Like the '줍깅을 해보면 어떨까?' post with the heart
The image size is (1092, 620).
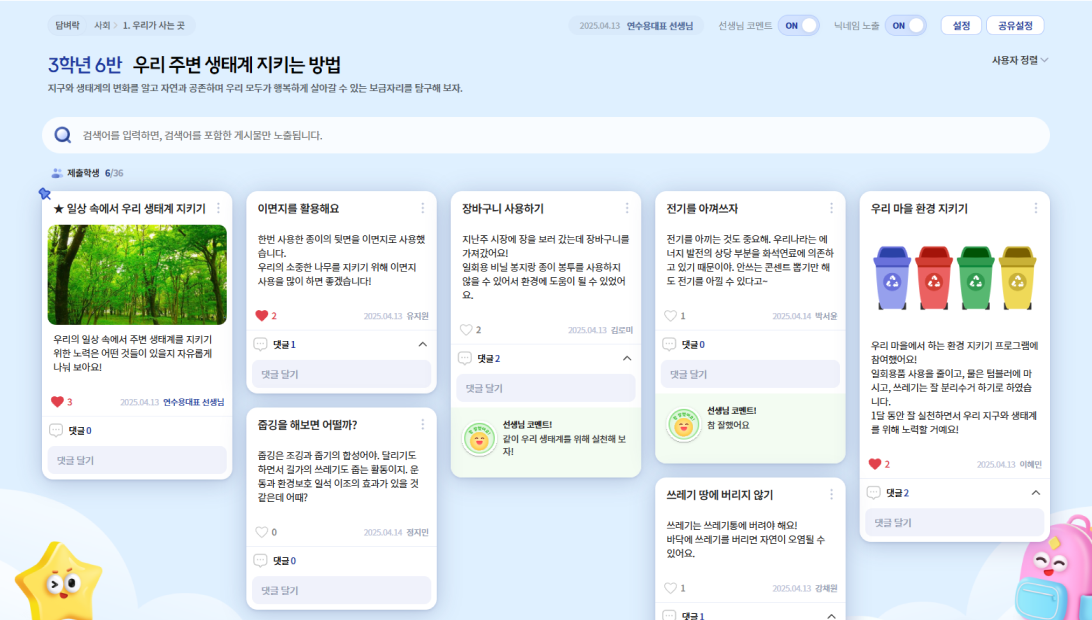click(x=262, y=532)
